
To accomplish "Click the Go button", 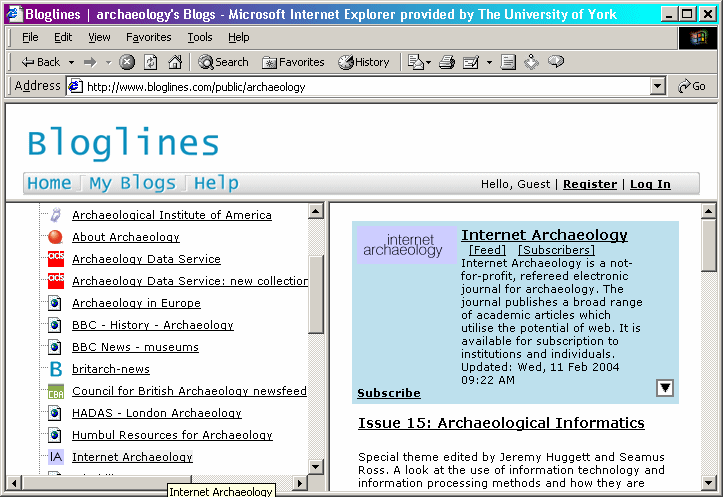I will [x=692, y=86].
